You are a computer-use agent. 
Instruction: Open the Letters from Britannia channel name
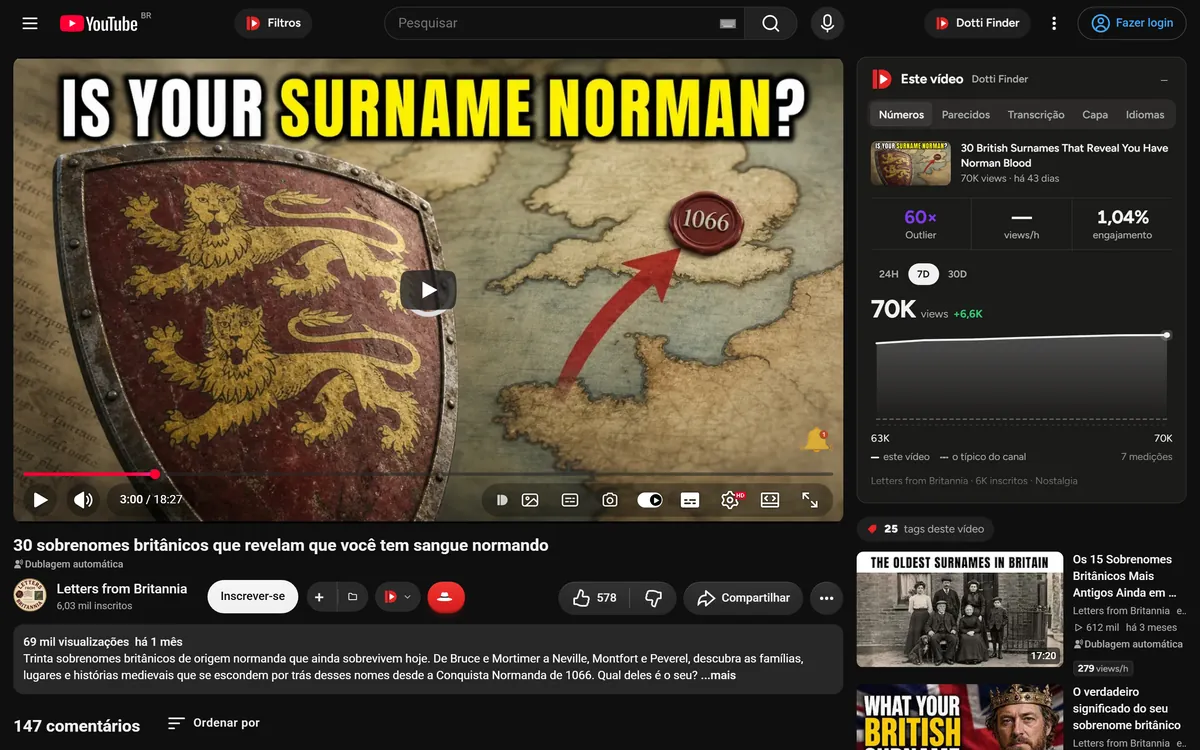coord(122,589)
